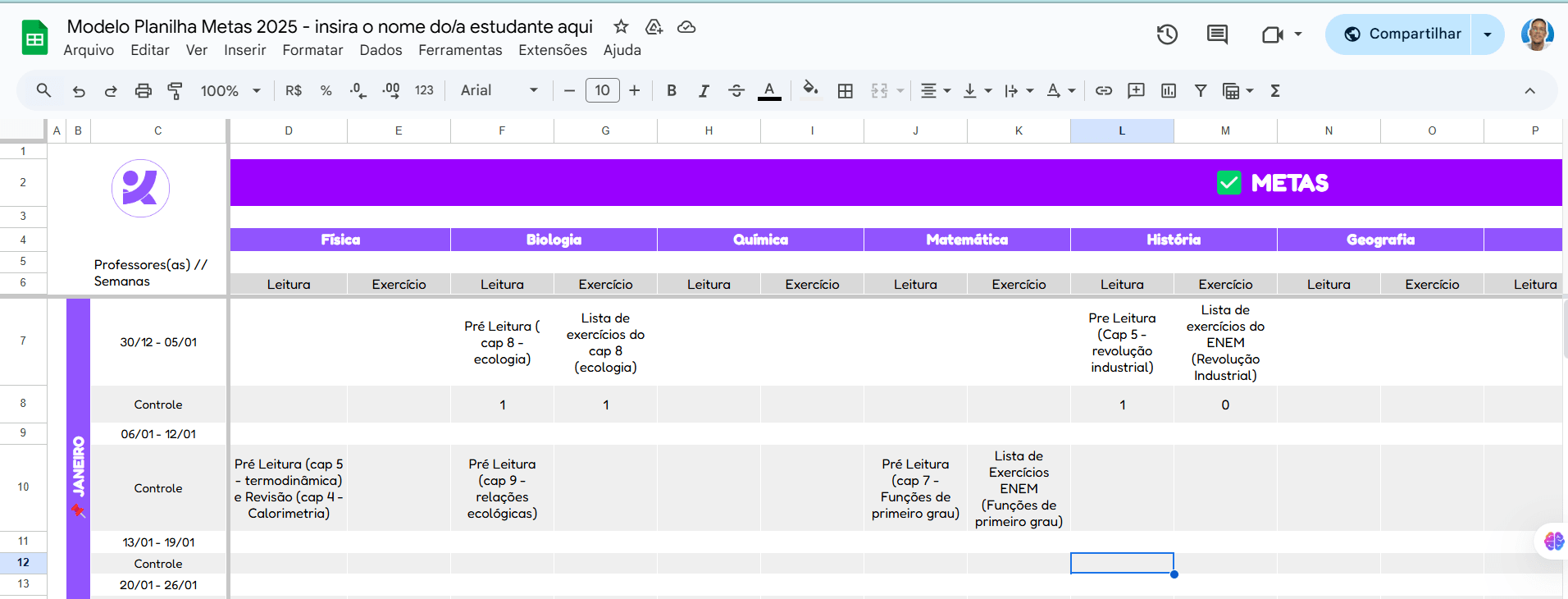The image size is (1568, 599).
Task: Open the Inserir menu
Action: tap(245, 50)
